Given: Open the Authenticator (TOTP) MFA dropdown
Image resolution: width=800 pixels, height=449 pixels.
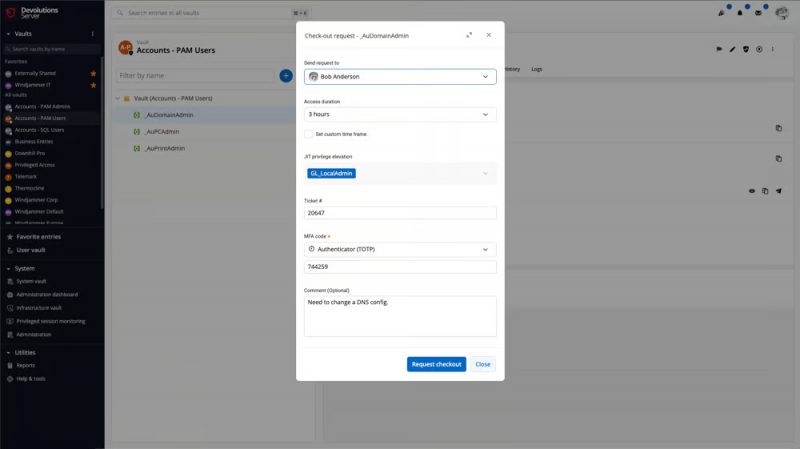Looking at the screenshot, I should [x=400, y=250].
